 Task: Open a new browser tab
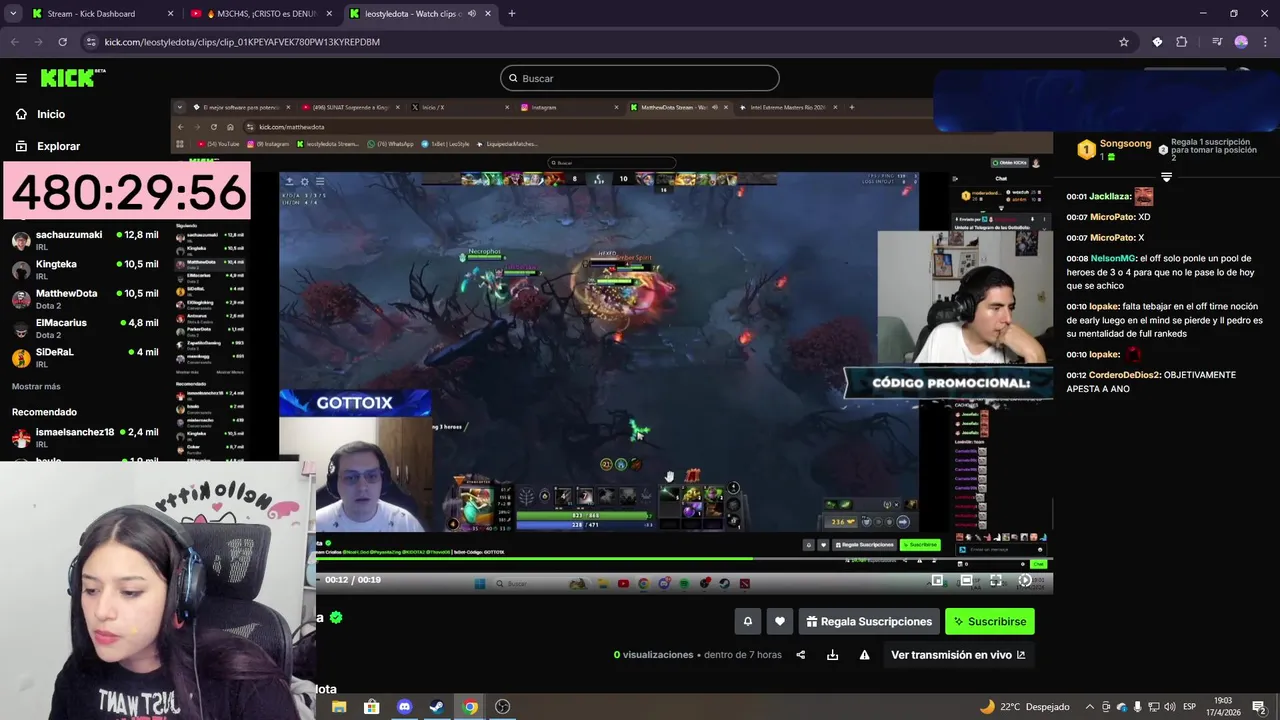click(x=511, y=14)
